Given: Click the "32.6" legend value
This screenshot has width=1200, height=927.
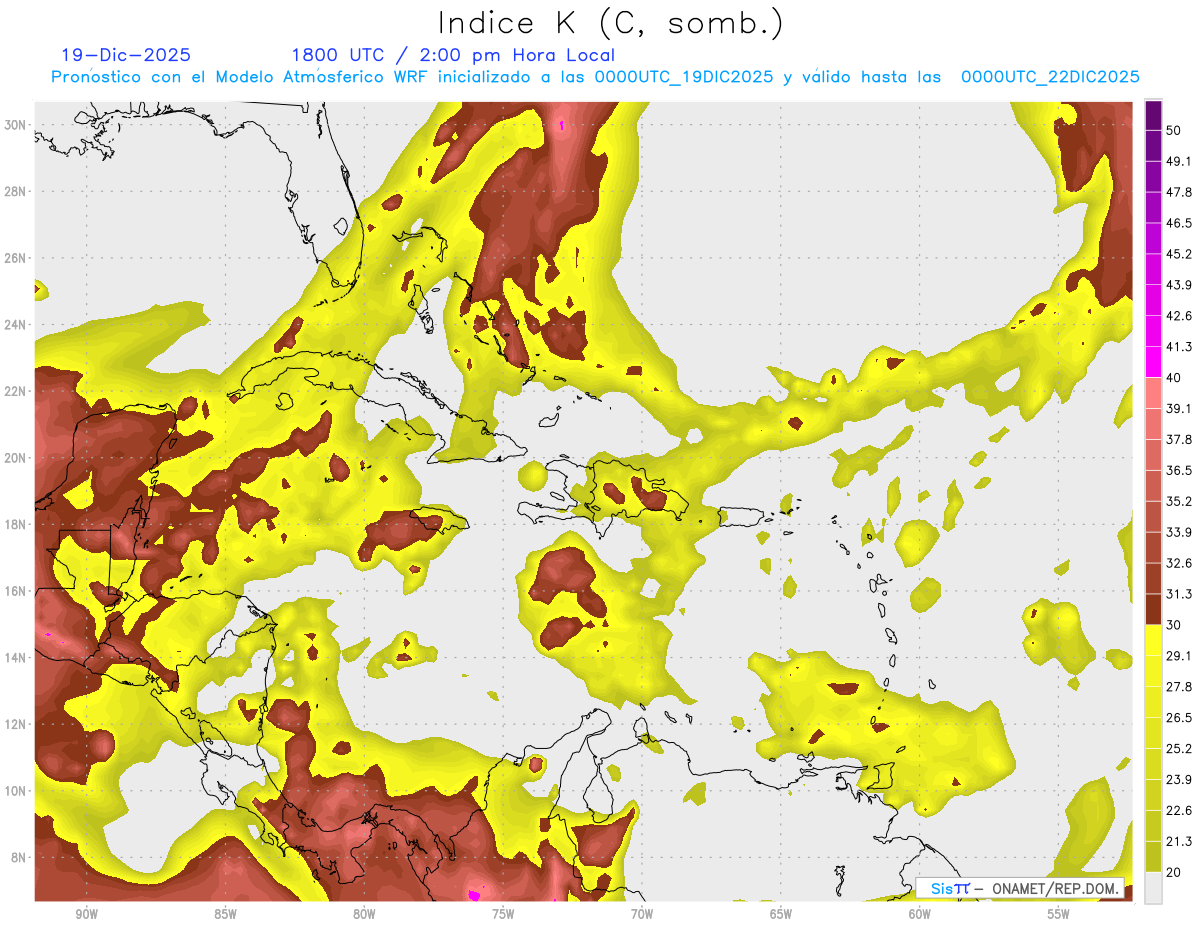Looking at the screenshot, I should pyautogui.click(x=1178, y=564).
